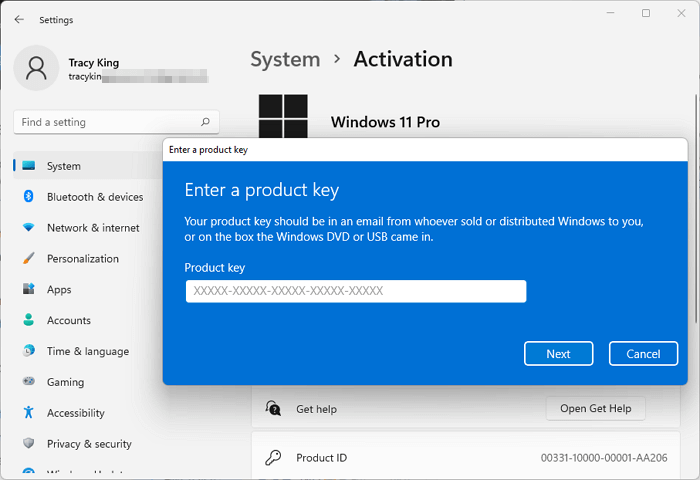Click the Apps icon in sidebar
Screen dimensions: 700x480
click(x=29, y=289)
